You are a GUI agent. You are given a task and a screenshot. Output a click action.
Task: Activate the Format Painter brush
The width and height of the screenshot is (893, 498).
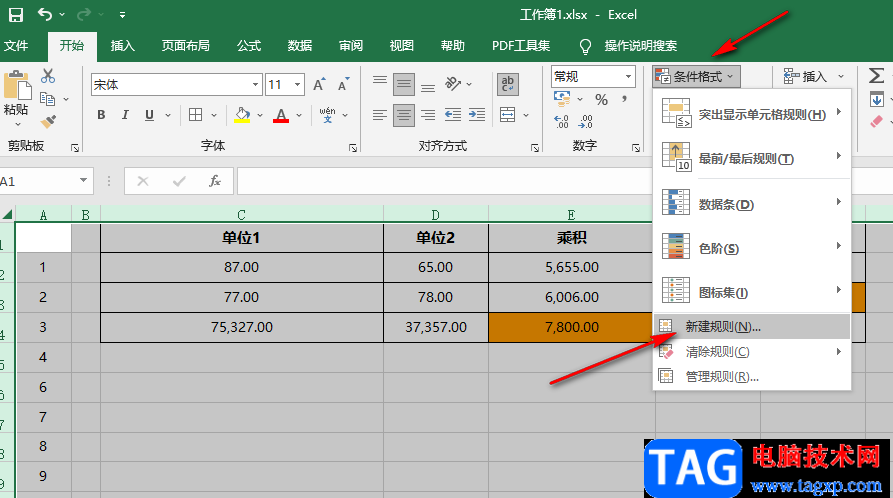click(48, 121)
